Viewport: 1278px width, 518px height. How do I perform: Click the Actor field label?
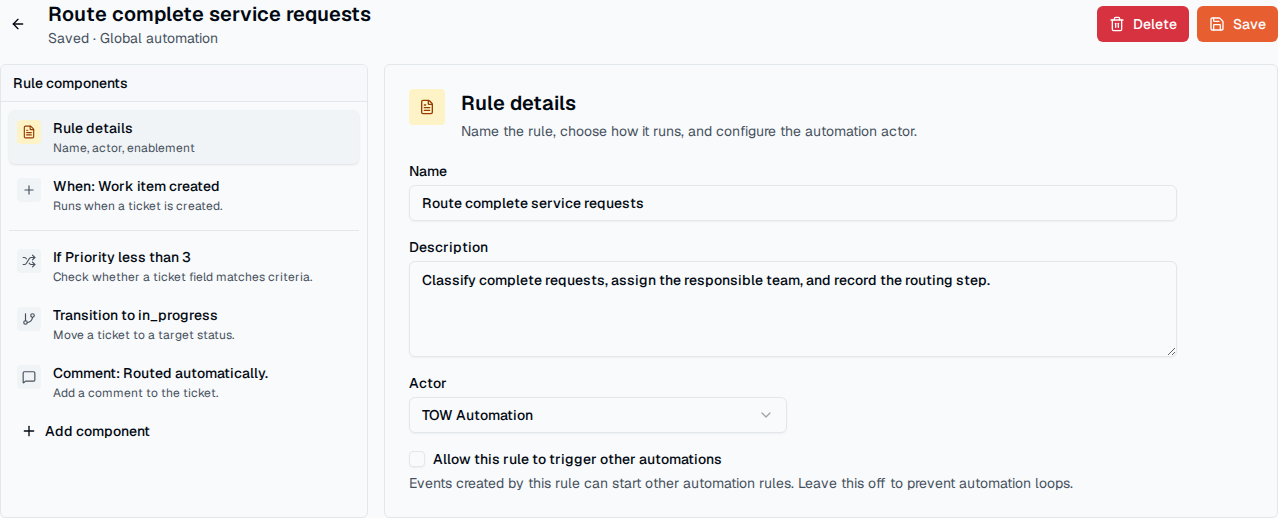[x=428, y=383]
